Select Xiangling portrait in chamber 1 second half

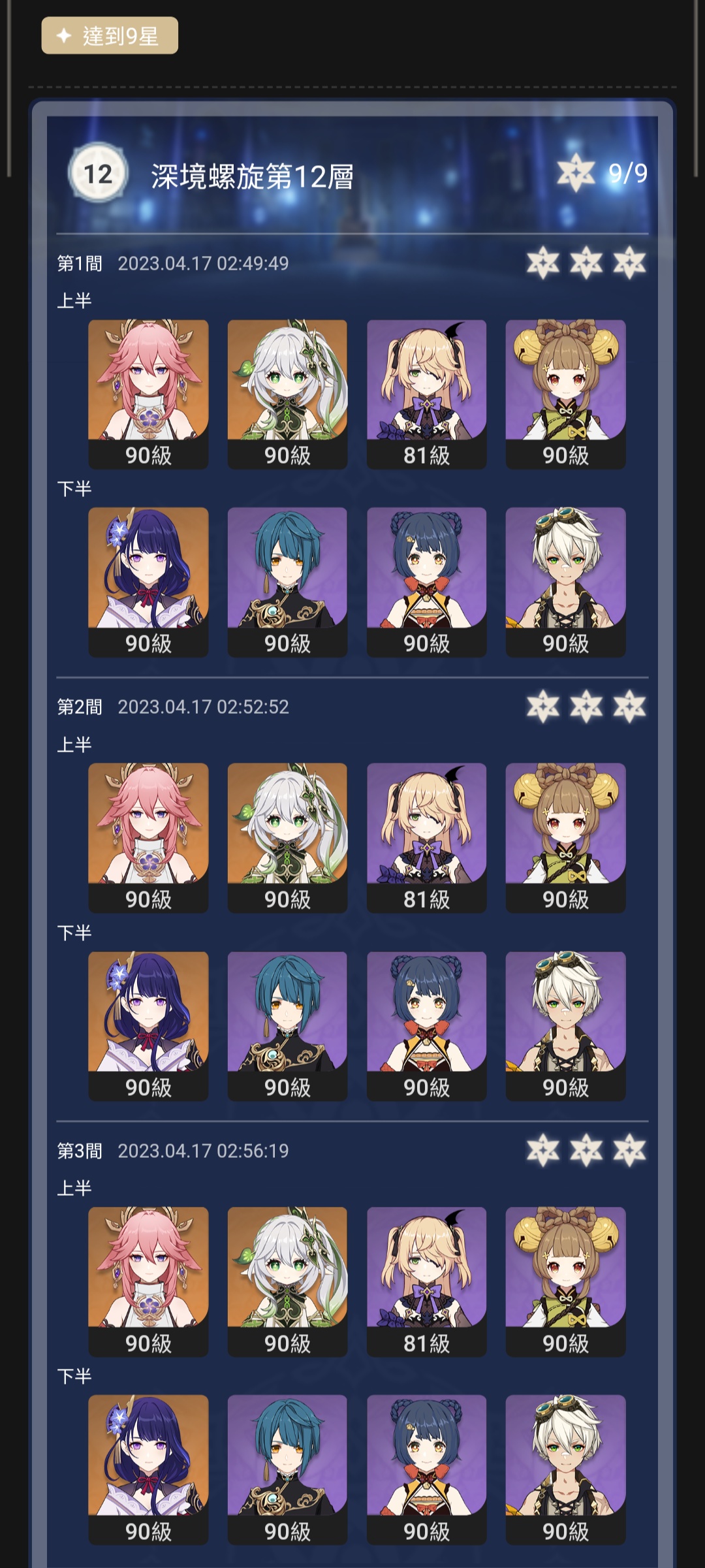[x=426, y=582]
